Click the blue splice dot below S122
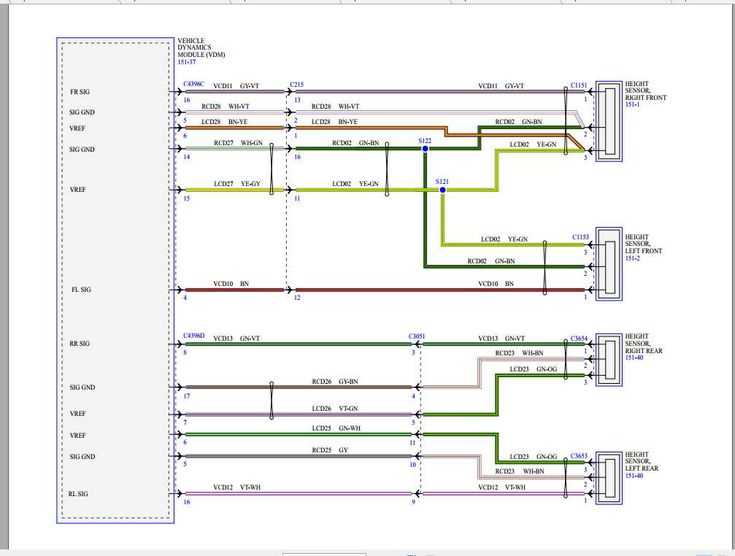The height and width of the screenshot is (556, 735). [x=425, y=149]
